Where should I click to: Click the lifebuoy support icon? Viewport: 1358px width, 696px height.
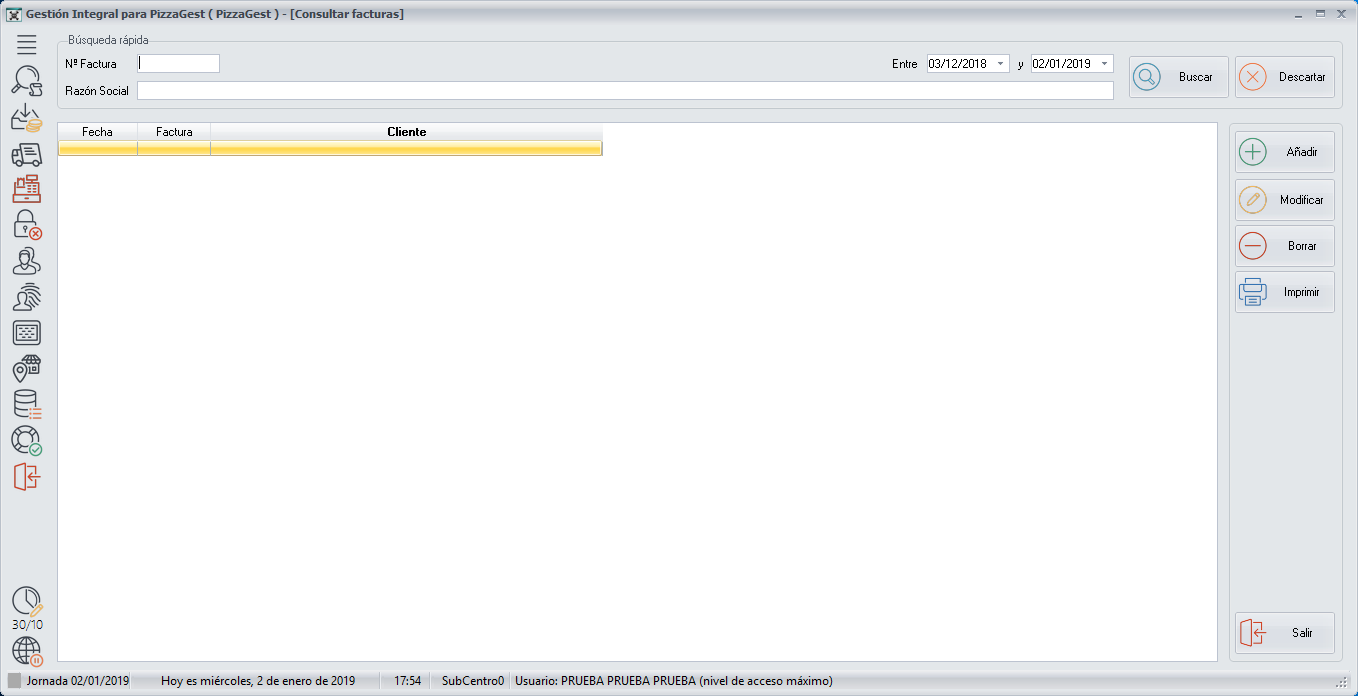(27, 440)
